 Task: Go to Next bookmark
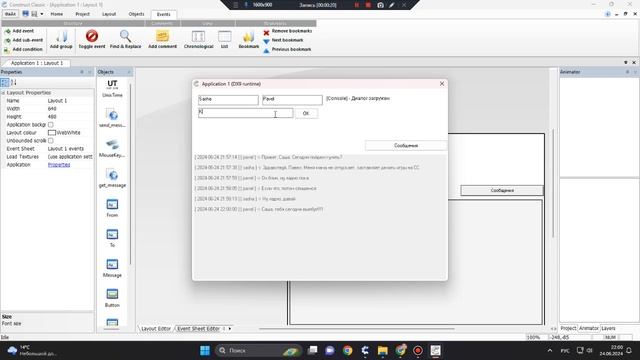283,40
